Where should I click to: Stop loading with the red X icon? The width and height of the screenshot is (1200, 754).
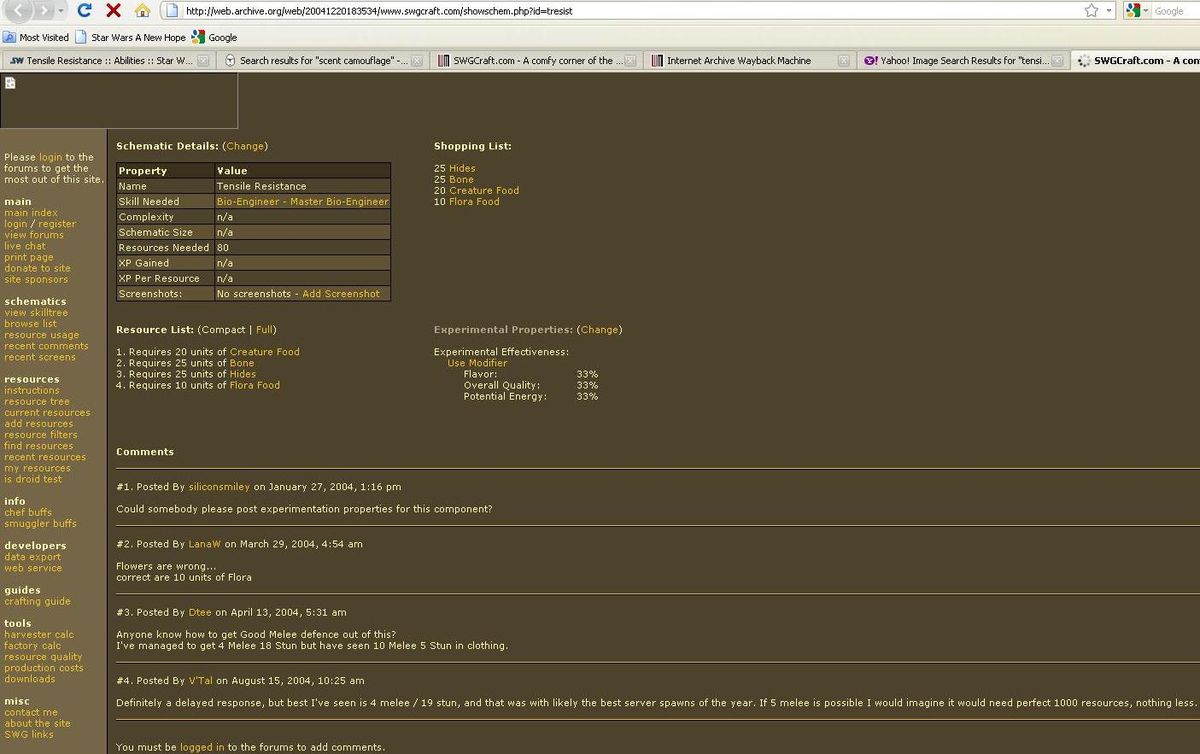click(113, 10)
